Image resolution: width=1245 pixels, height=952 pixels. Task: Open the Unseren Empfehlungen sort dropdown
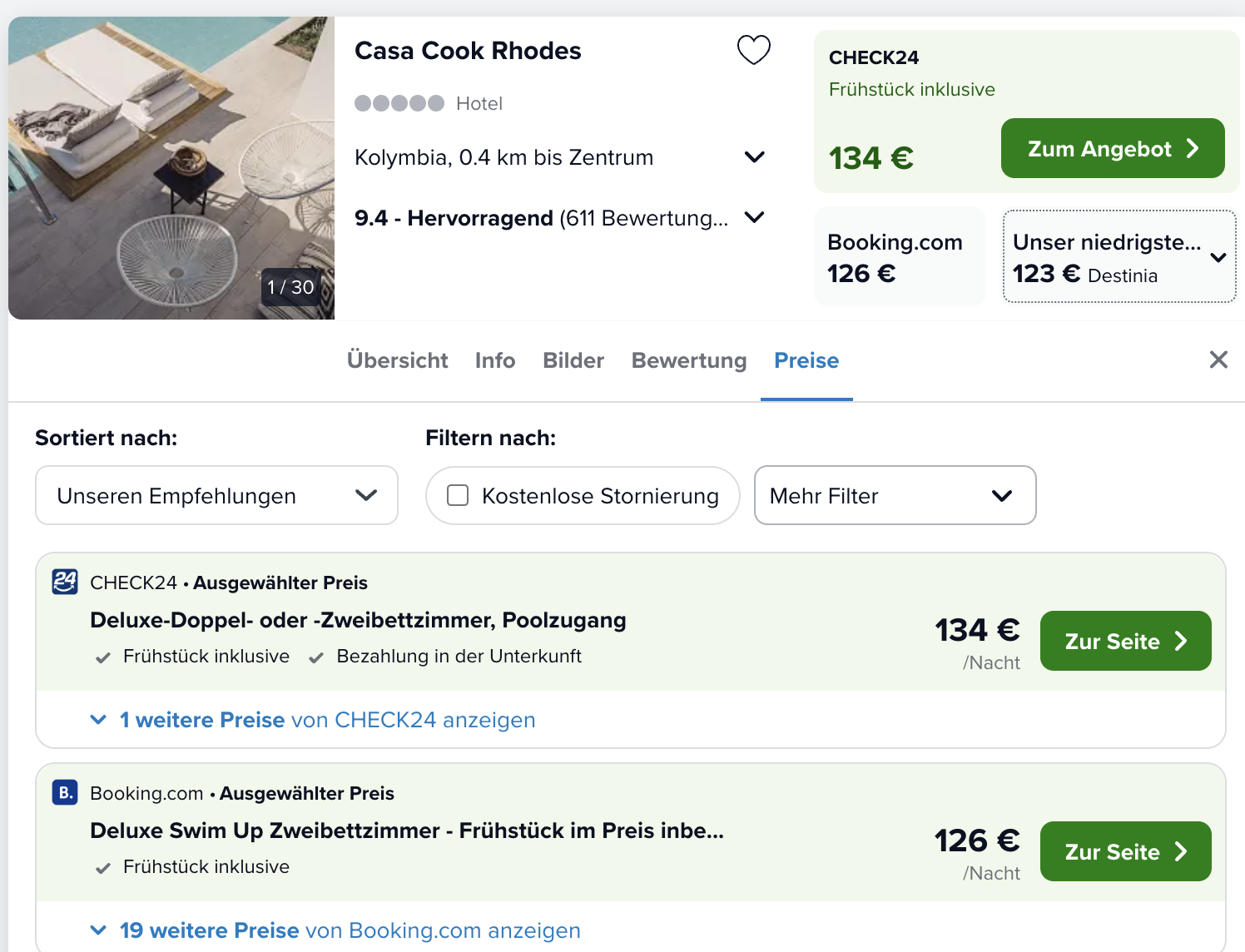pyautogui.click(x=216, y=495)
